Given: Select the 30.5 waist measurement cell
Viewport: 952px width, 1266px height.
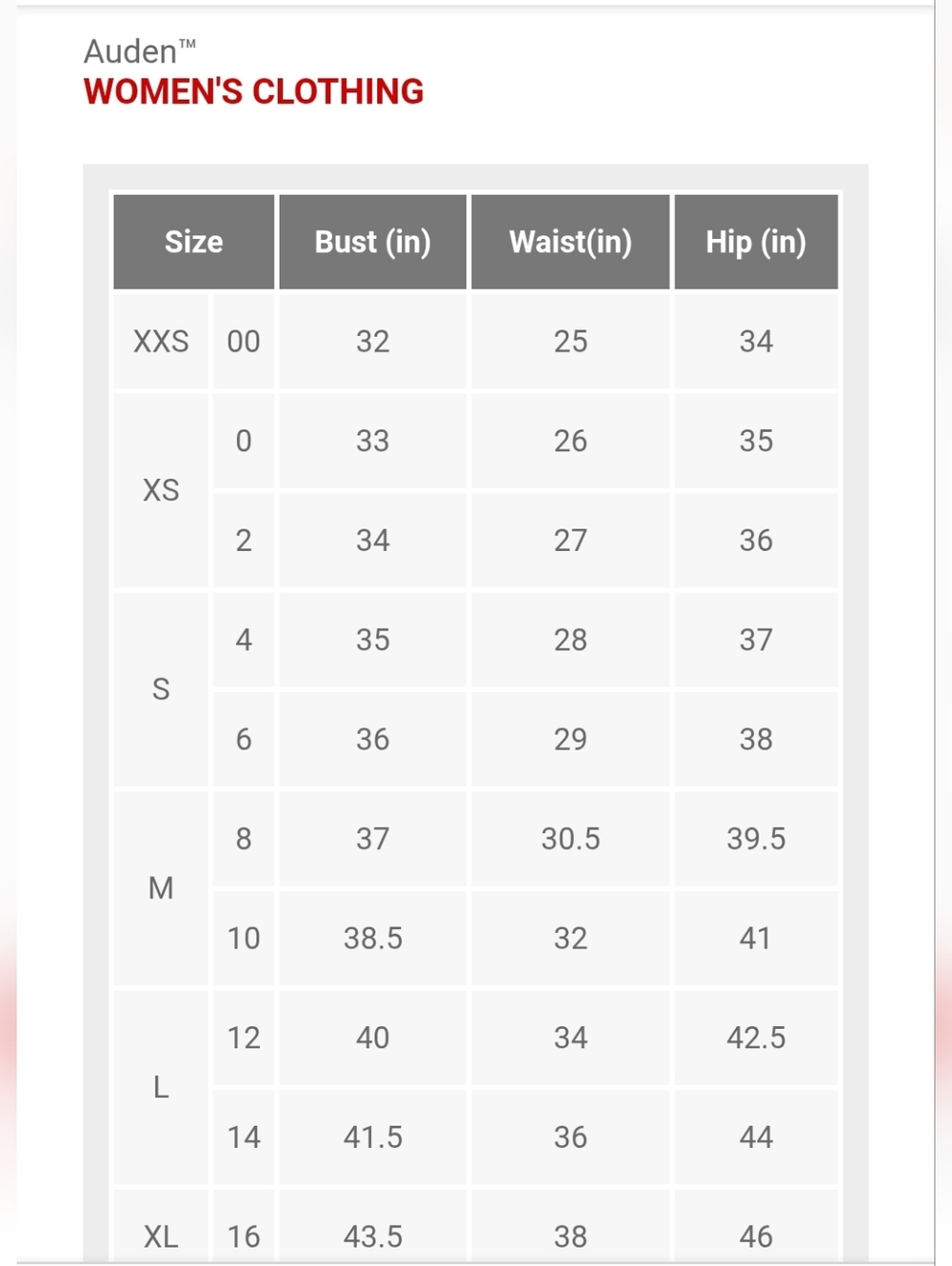Looking at the screenshot, I should click(570, 839).
